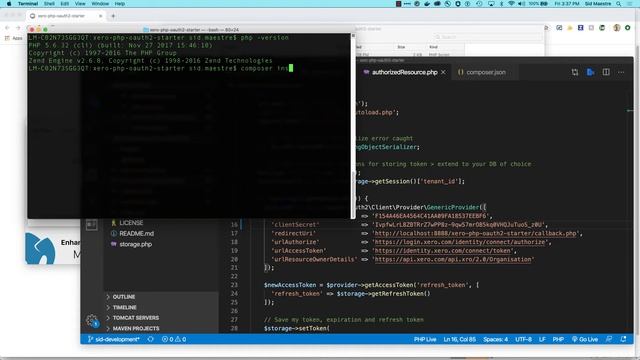Click the green circular browser extension icon
Viewport: 640px width, 360px height.
coord(627,28)
